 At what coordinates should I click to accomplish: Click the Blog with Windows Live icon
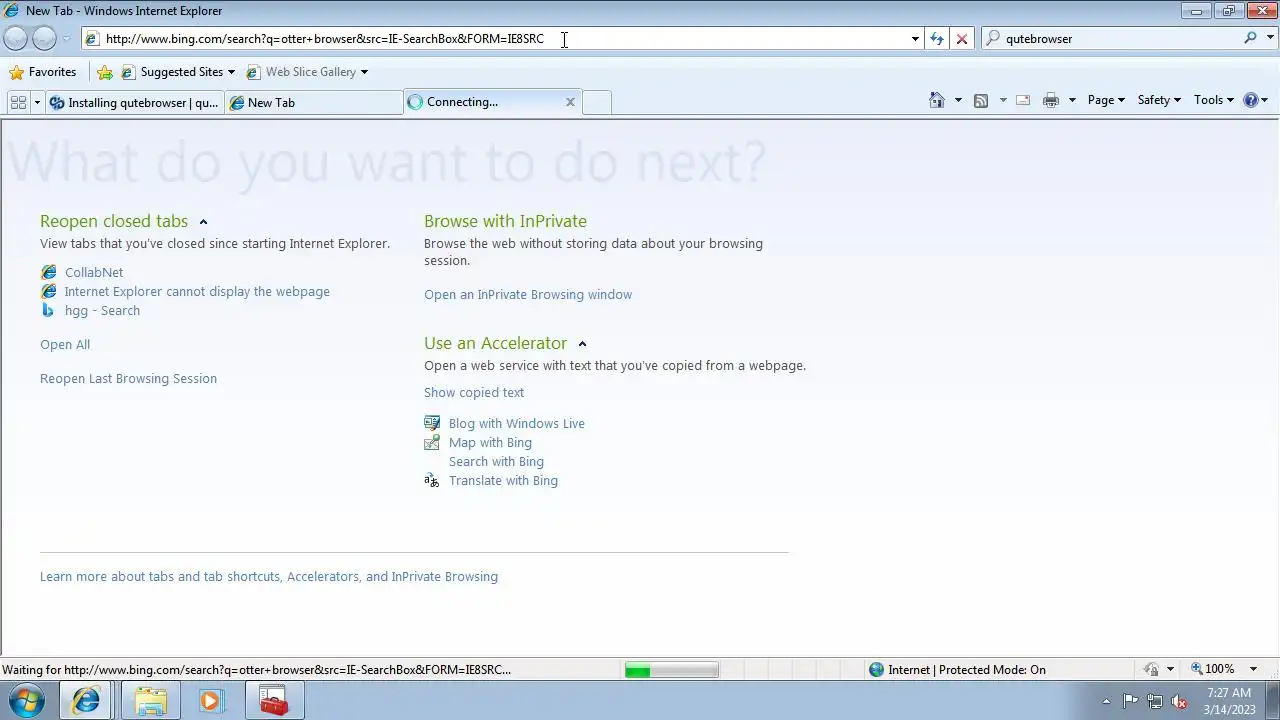432,423
